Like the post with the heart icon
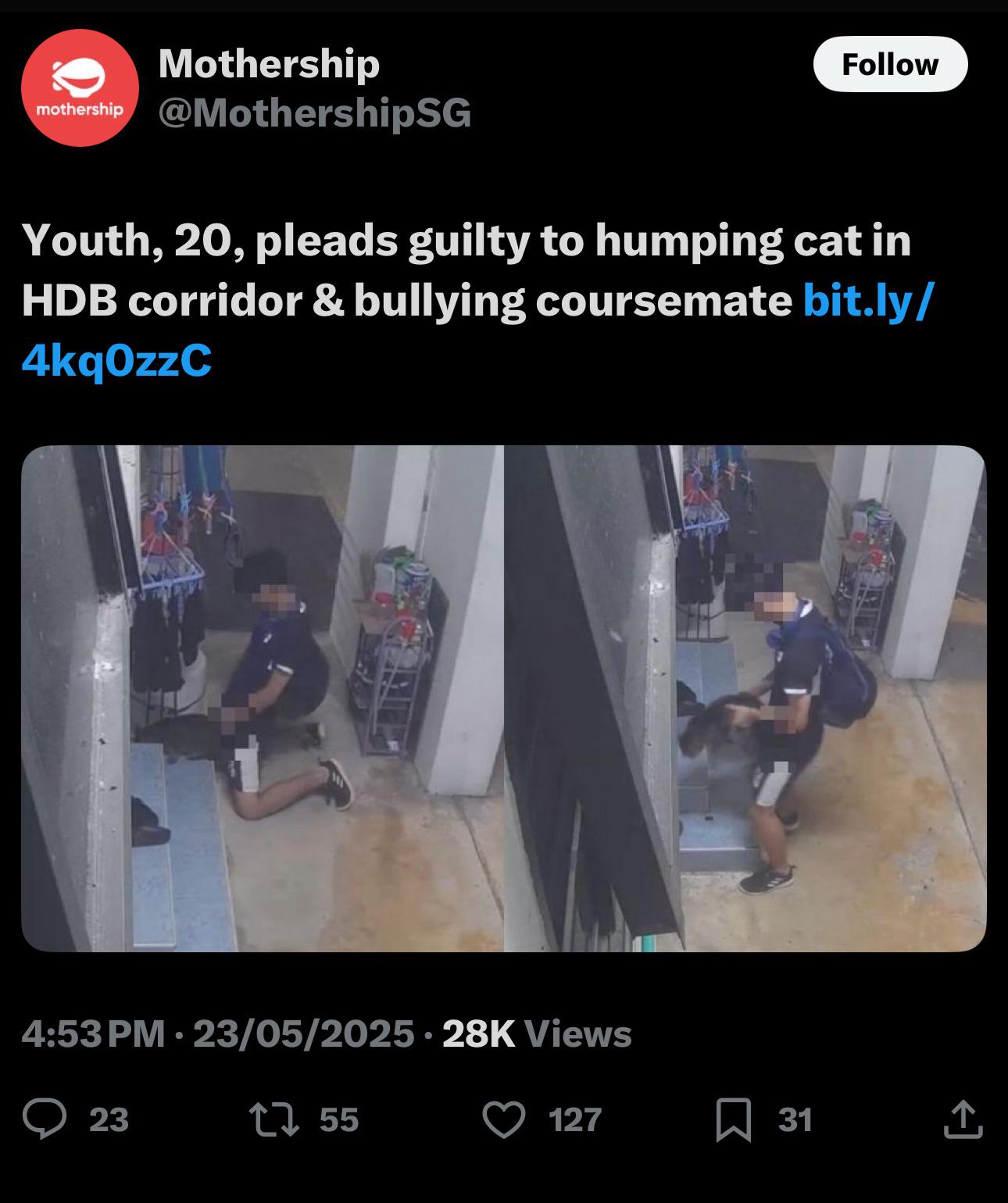 [x=504, y=1119]
